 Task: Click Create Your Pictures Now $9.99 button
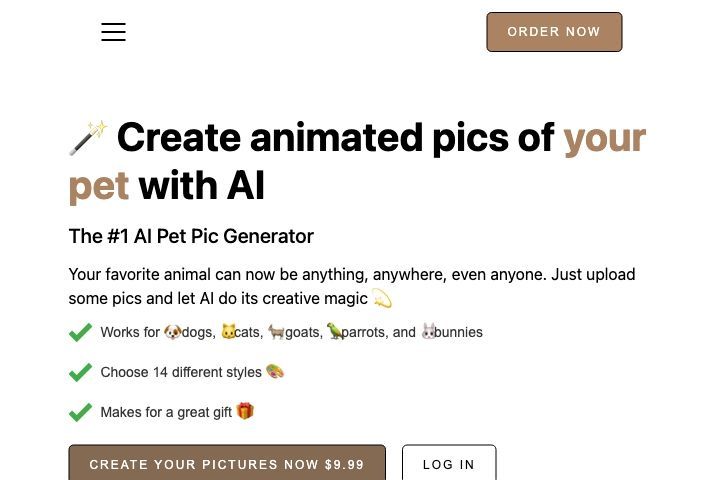pyautogui.click(x=227, y=463)
